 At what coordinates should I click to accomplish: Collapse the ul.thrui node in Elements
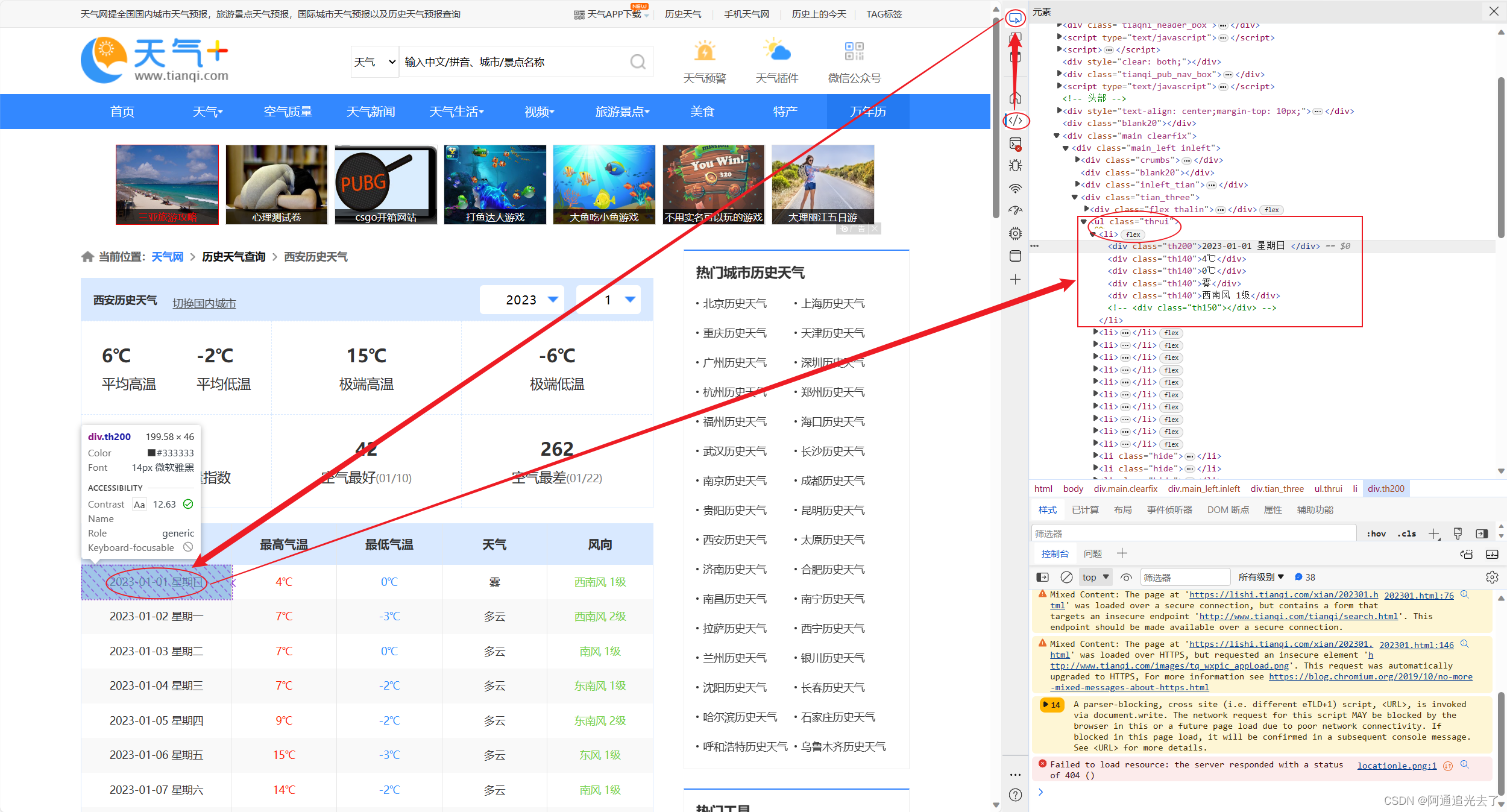1085,221
